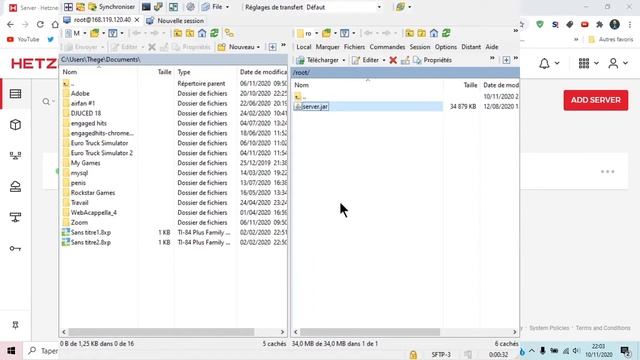
Task: Open the Commandes menu
Action: (387, 47)
